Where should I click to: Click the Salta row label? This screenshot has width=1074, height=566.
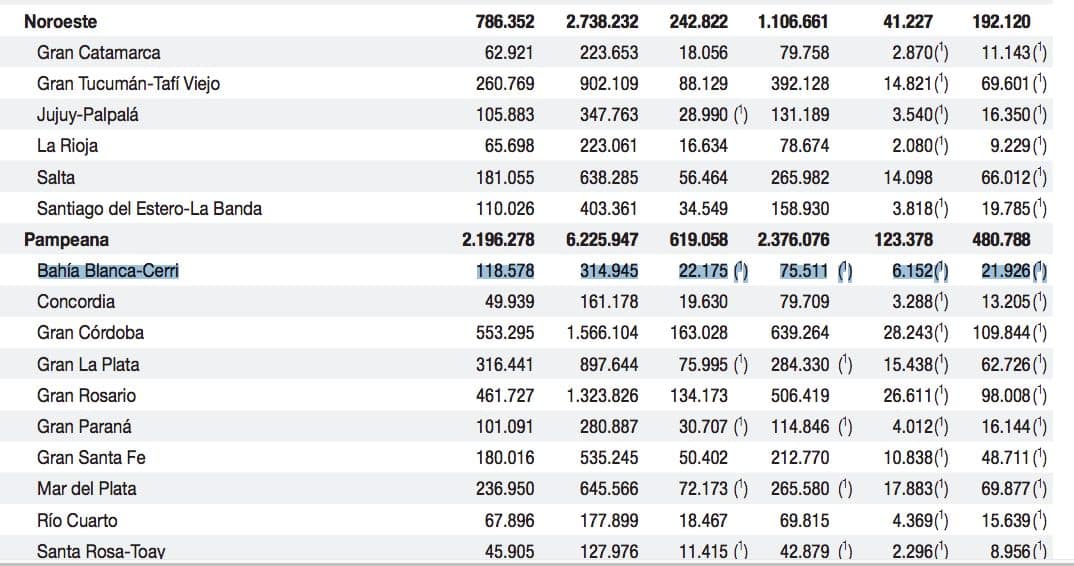click(x=56, y=177)
